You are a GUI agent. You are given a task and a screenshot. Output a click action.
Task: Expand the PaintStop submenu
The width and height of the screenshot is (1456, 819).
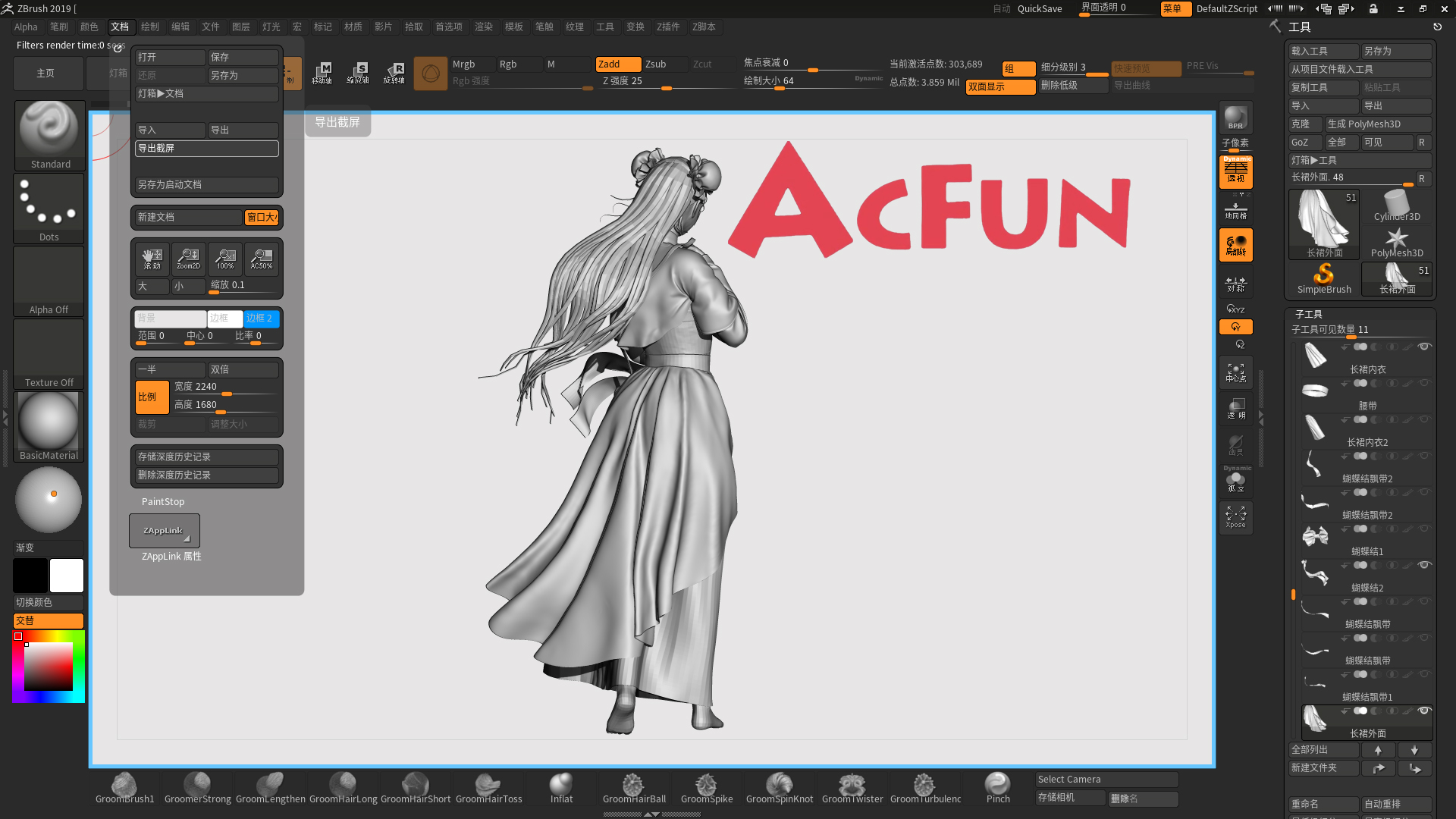click(163, 502)
